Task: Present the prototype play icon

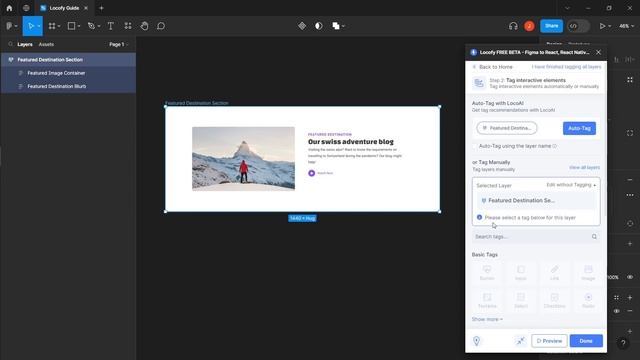Action: coord(602,26)
